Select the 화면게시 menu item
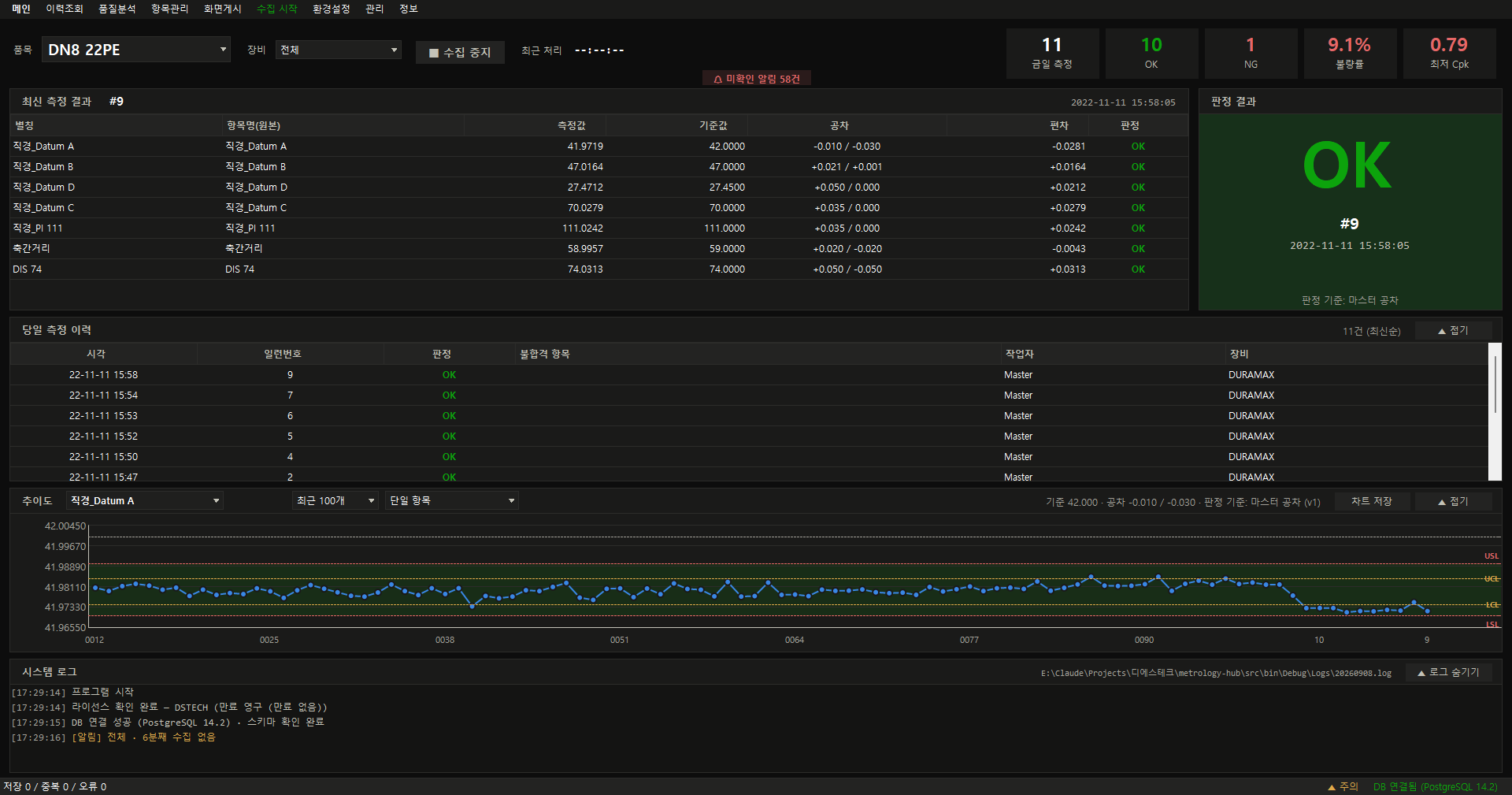Image resolution: width=1512 pixels, height=795 pixels. pos(223,9)
